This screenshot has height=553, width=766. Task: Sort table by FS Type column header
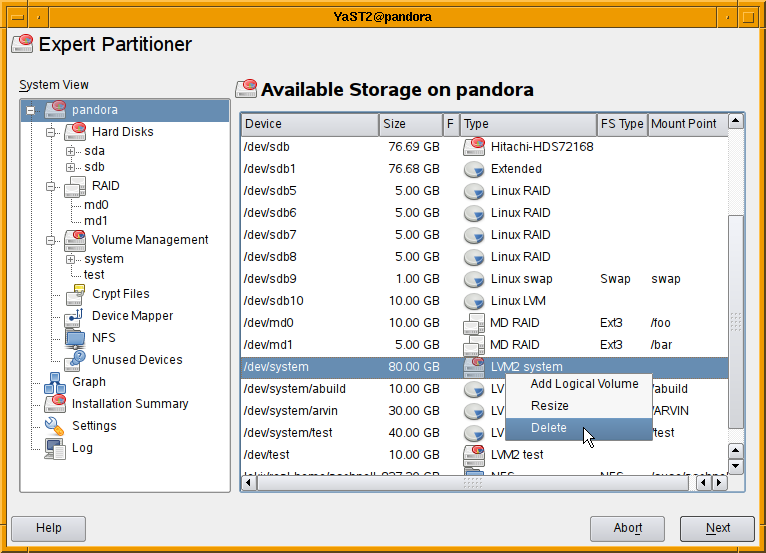pyautogui.click(x=622, y=124)
